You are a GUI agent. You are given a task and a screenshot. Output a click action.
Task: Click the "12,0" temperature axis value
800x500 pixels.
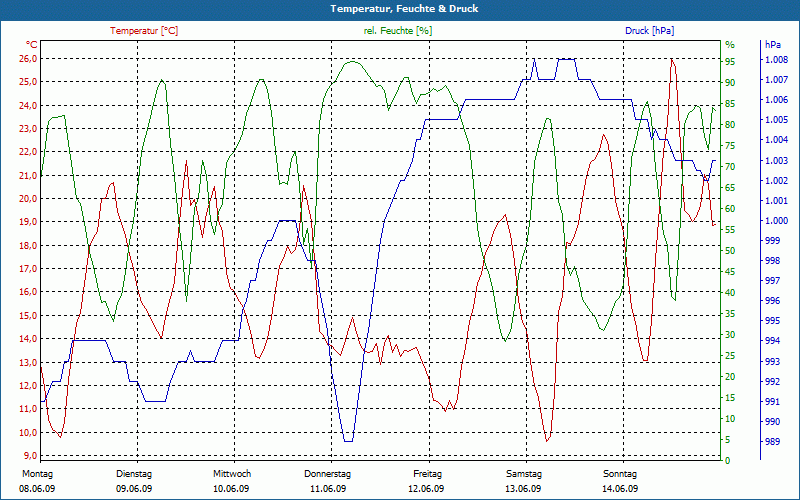[x=28, y=386]
